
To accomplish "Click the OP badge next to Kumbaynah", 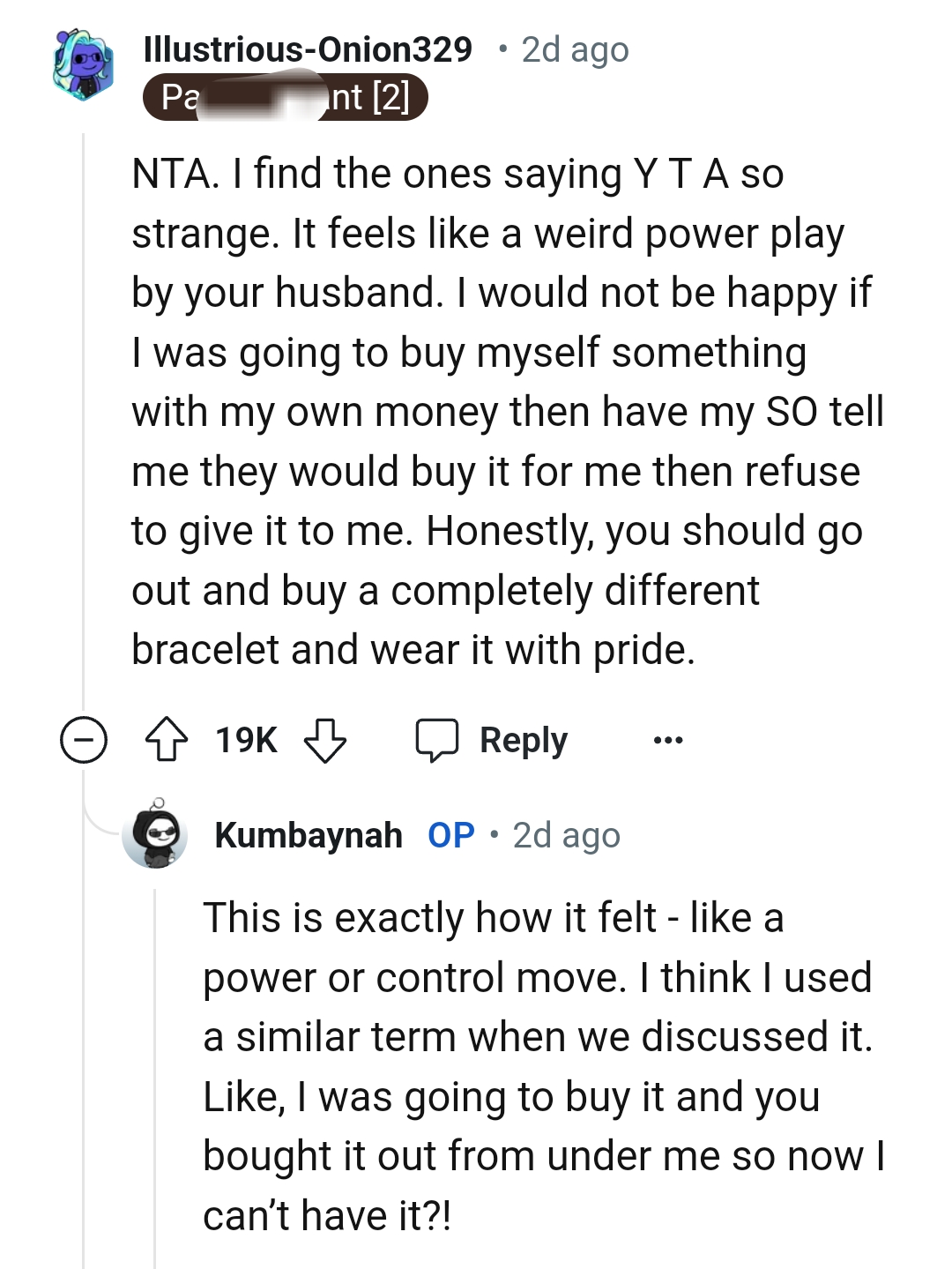I will (x=450, y=834).
